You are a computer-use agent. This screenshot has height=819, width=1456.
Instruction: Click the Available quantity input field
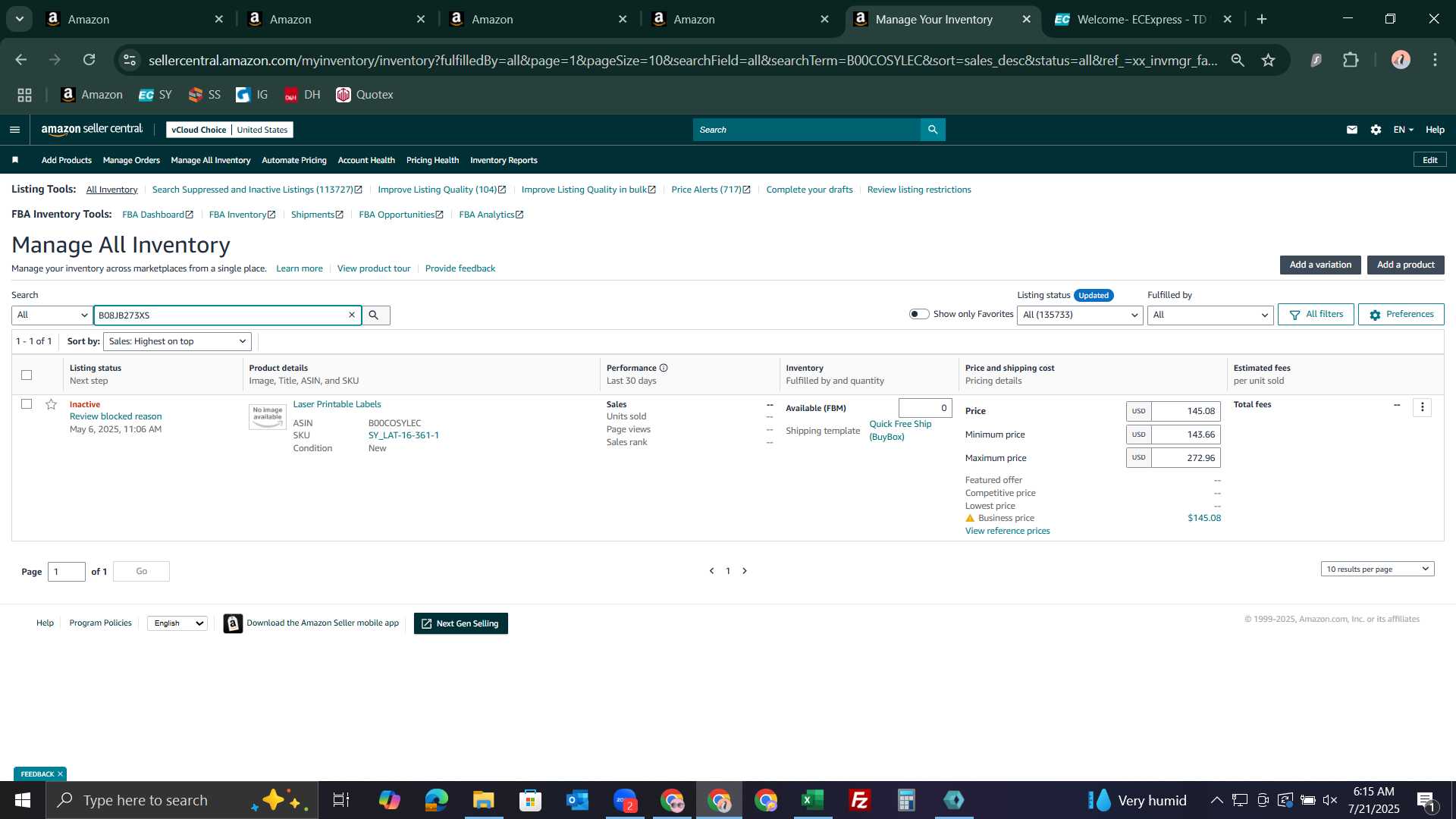click(925, 408)
